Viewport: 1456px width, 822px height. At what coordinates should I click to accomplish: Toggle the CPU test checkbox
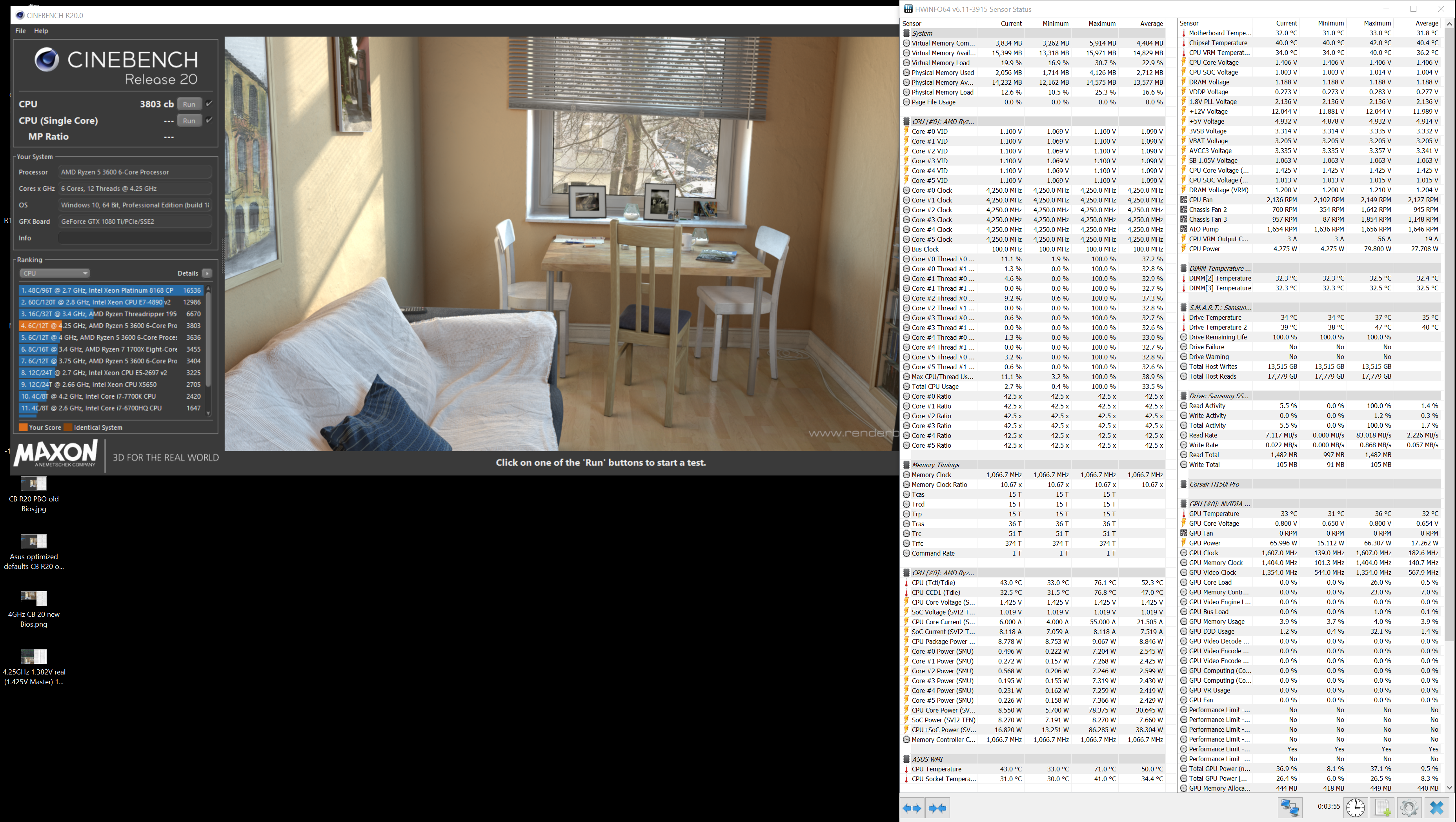coord(209,104)
